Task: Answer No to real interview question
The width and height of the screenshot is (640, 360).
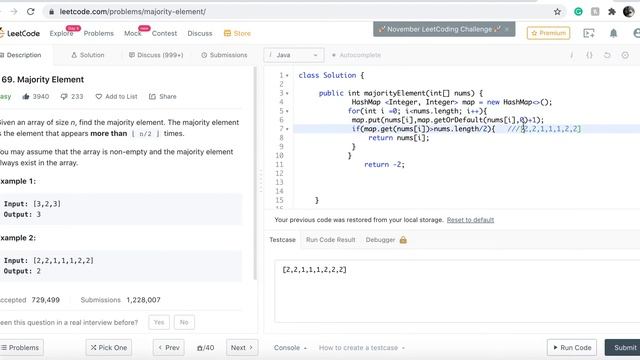Action: (x=184, y=322)
